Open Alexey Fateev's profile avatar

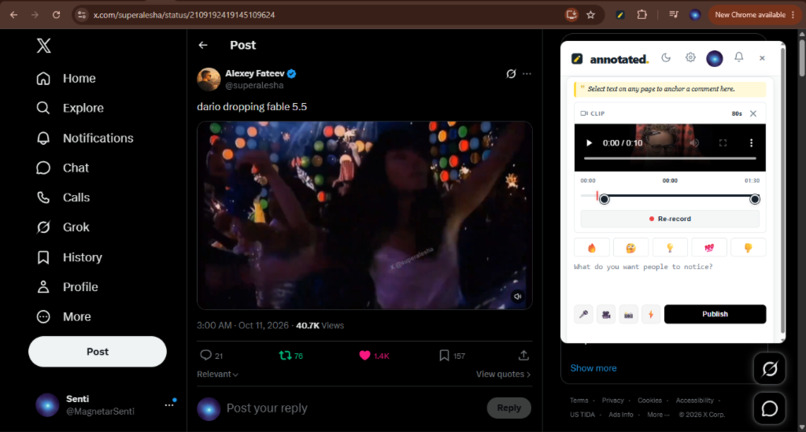pyautogui.click(x=209, y=79)
